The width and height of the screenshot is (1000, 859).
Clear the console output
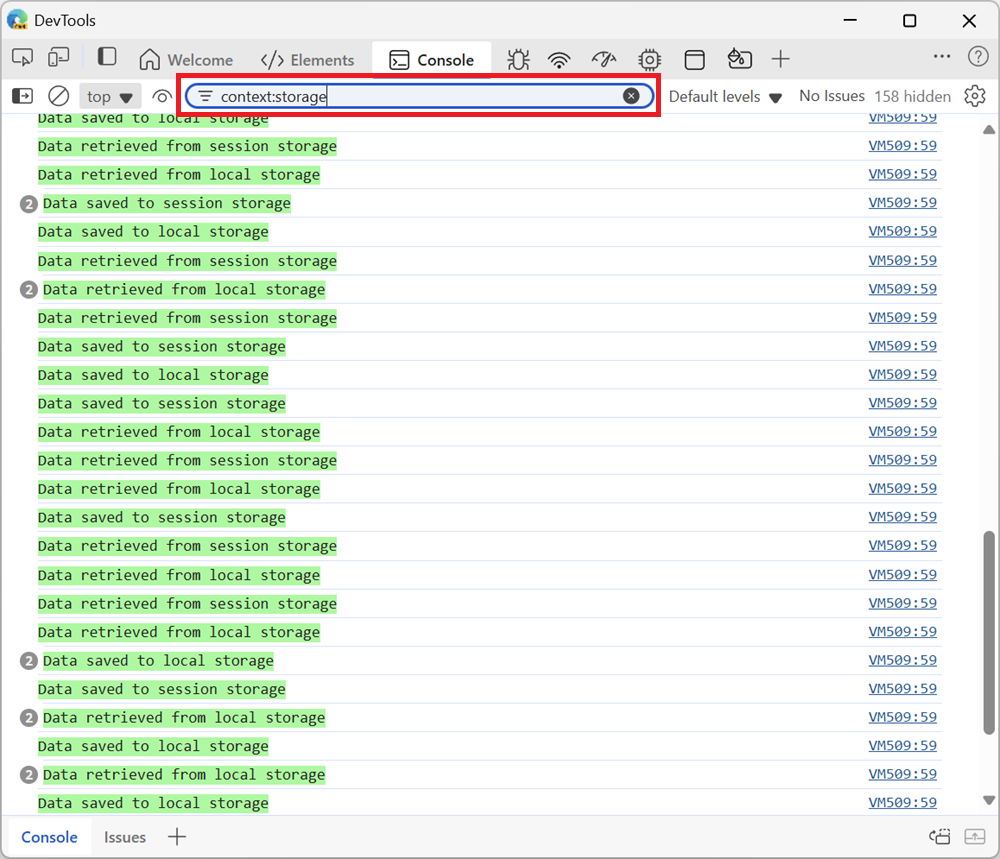58,95
